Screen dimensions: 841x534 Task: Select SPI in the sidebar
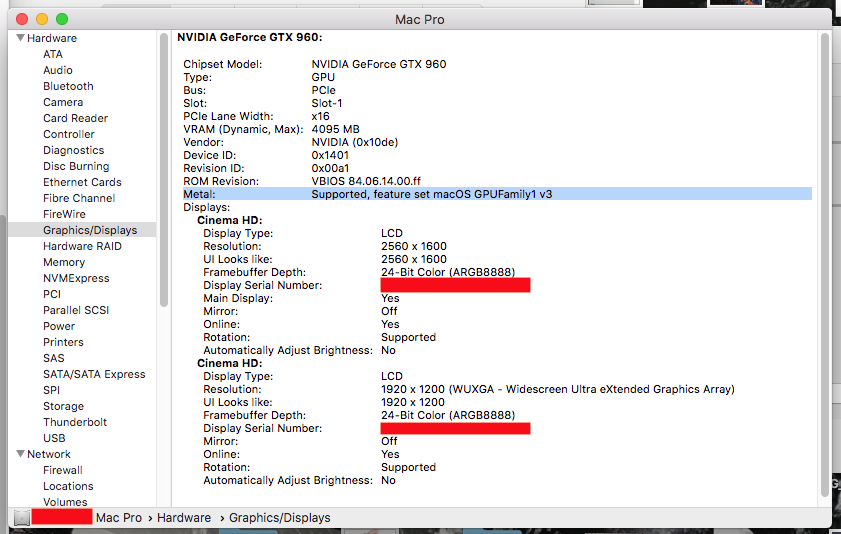coord(51,390)
